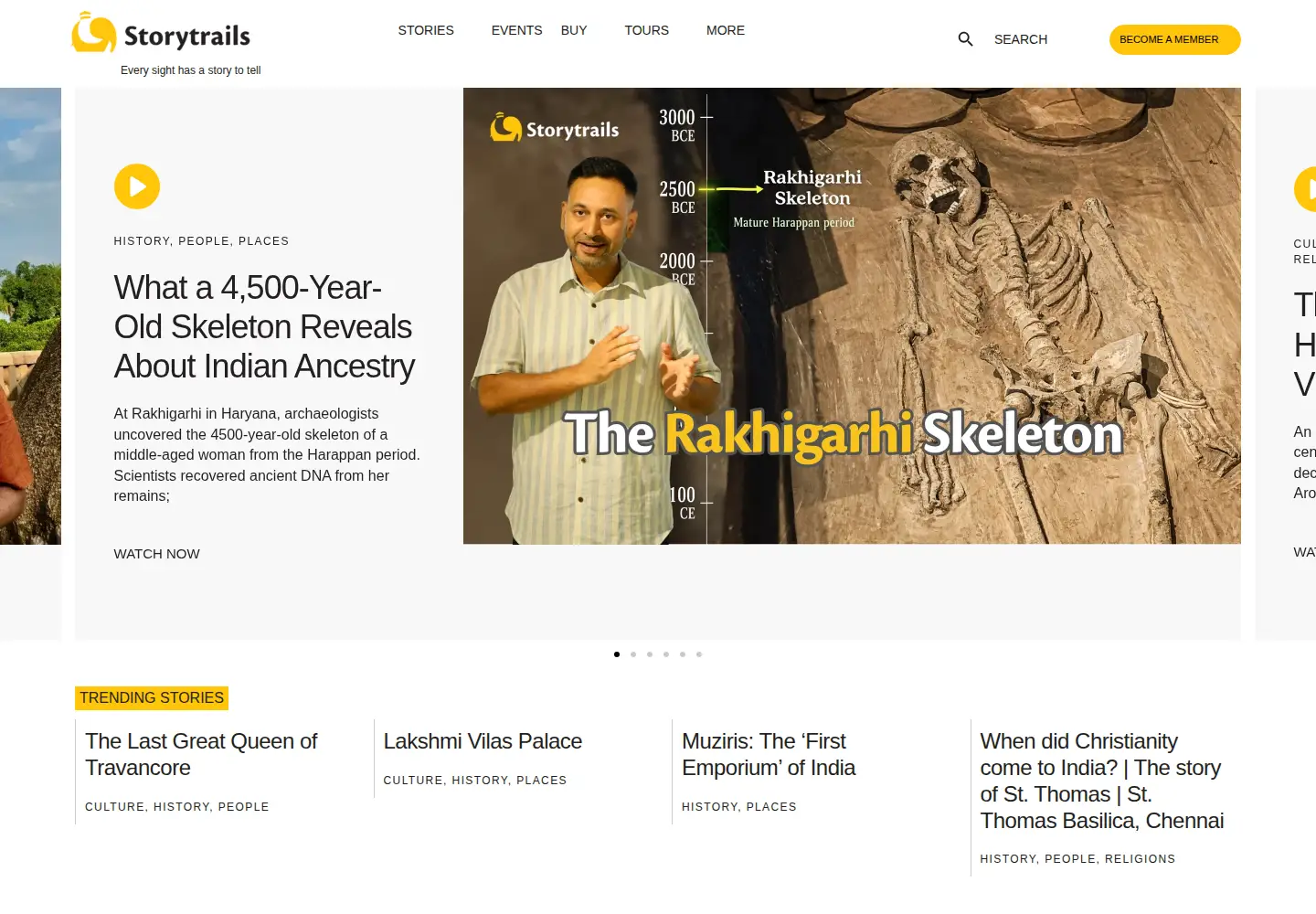Open Muziris: The 'First Emporium' of India
The height and width of the screenshot is (914, 1316).
point(769,755)
